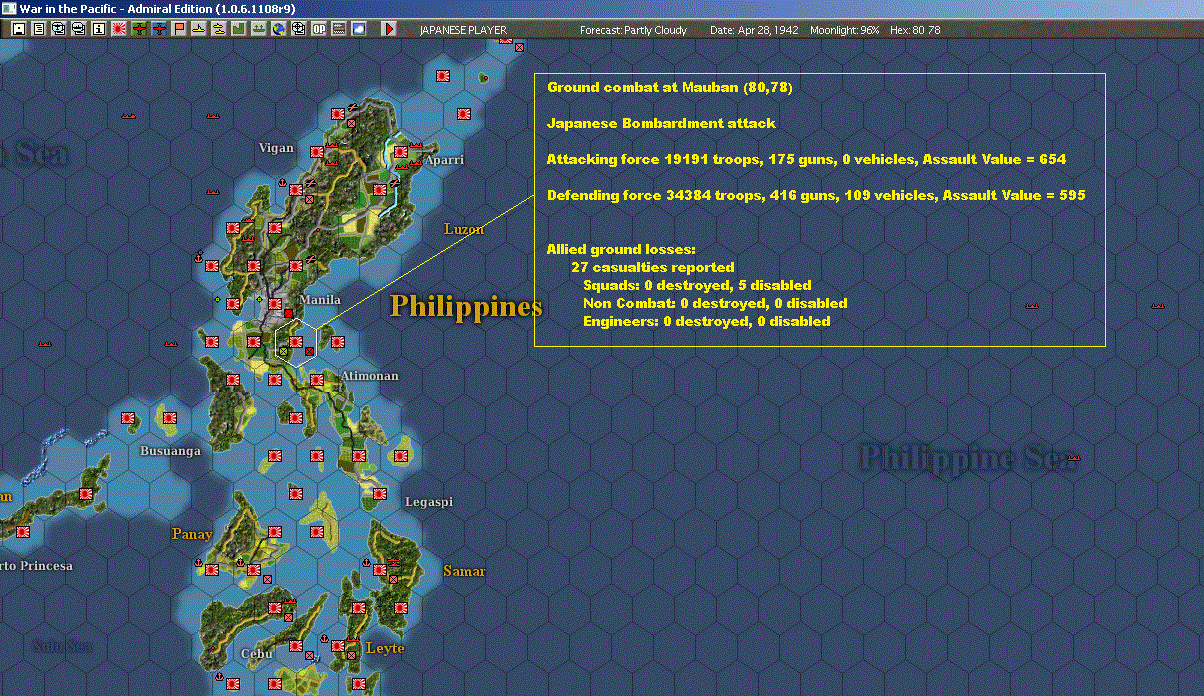
Task: Select red unit marker in Mauban hex
Action: pos(310,352)
